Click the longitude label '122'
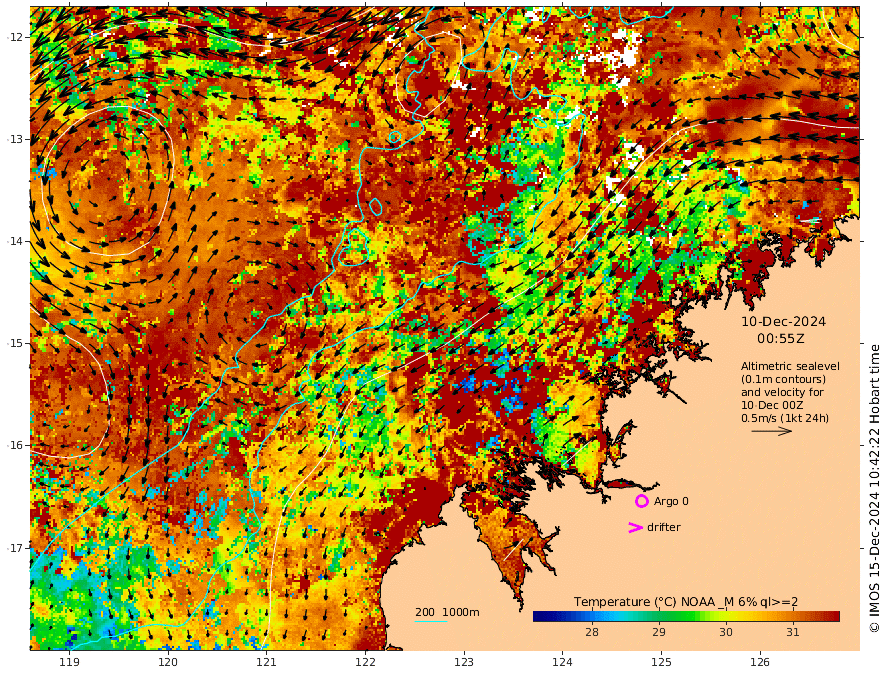Screen dimensions: 880x680 pos(365,663)
